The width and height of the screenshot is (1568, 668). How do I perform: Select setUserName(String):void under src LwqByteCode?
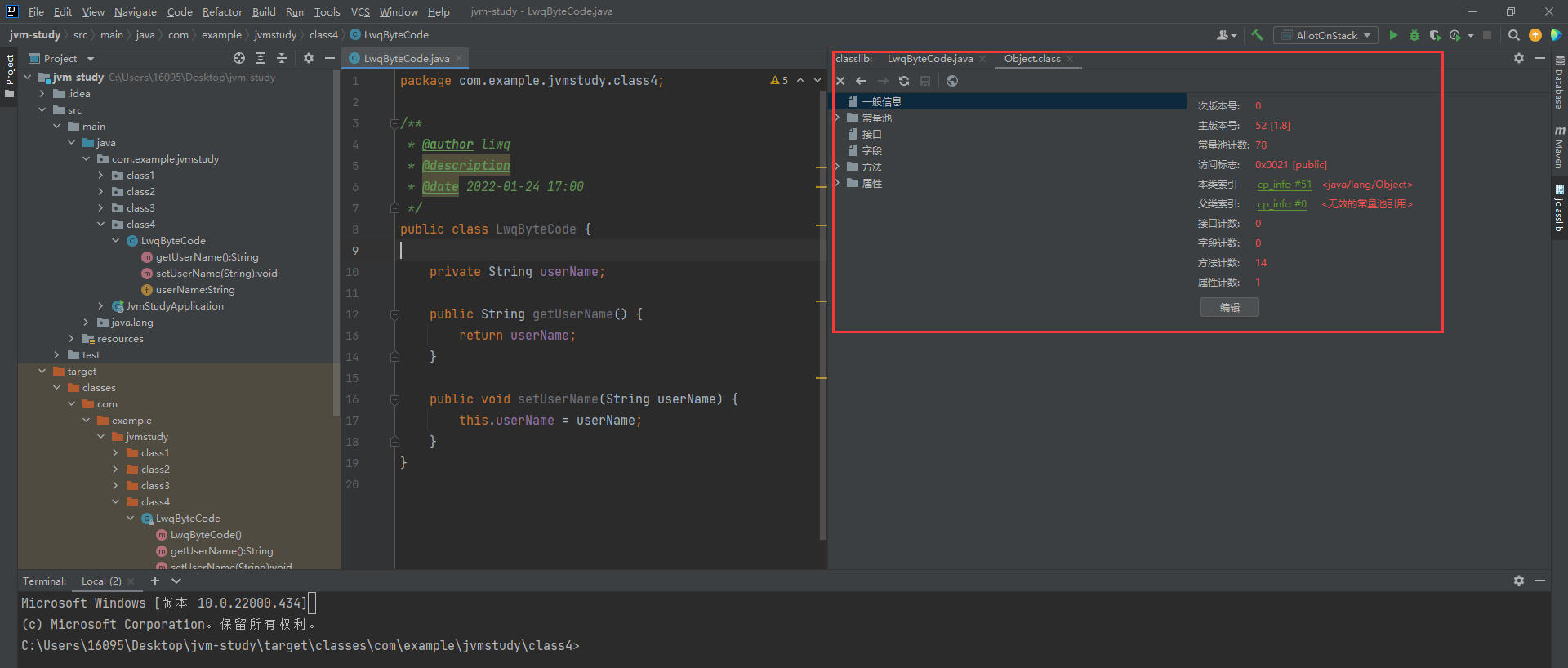[x=216, y=274]
